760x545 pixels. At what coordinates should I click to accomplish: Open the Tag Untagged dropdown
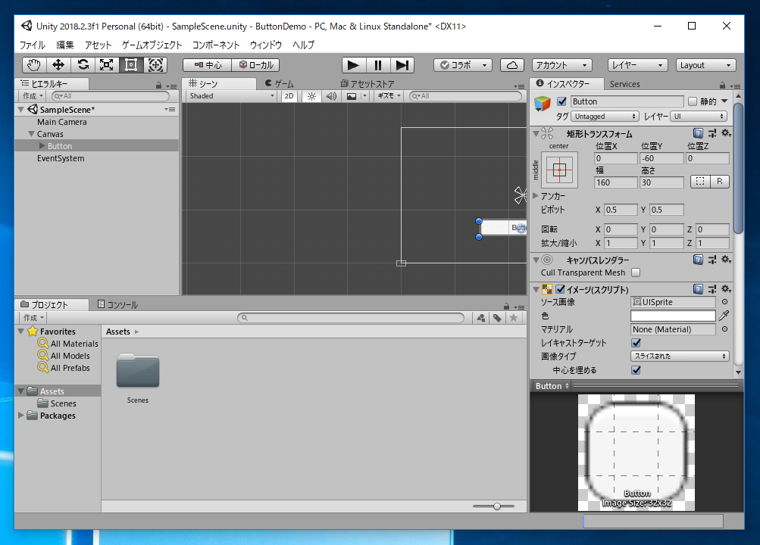click(604, 116)
